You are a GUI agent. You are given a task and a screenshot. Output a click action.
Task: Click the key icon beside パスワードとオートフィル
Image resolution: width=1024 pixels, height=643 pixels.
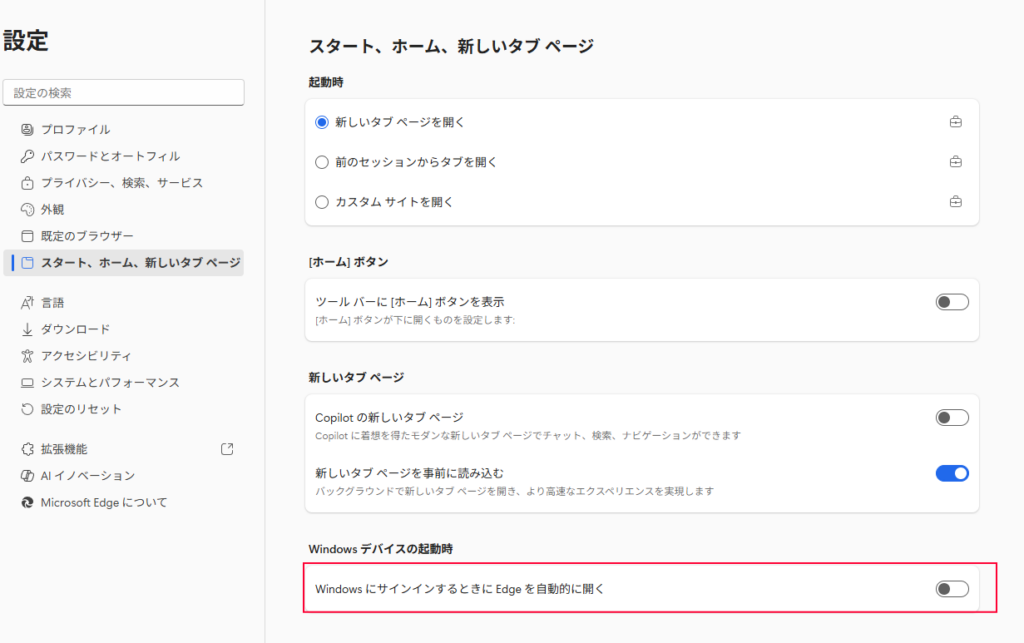pos(27,156)
